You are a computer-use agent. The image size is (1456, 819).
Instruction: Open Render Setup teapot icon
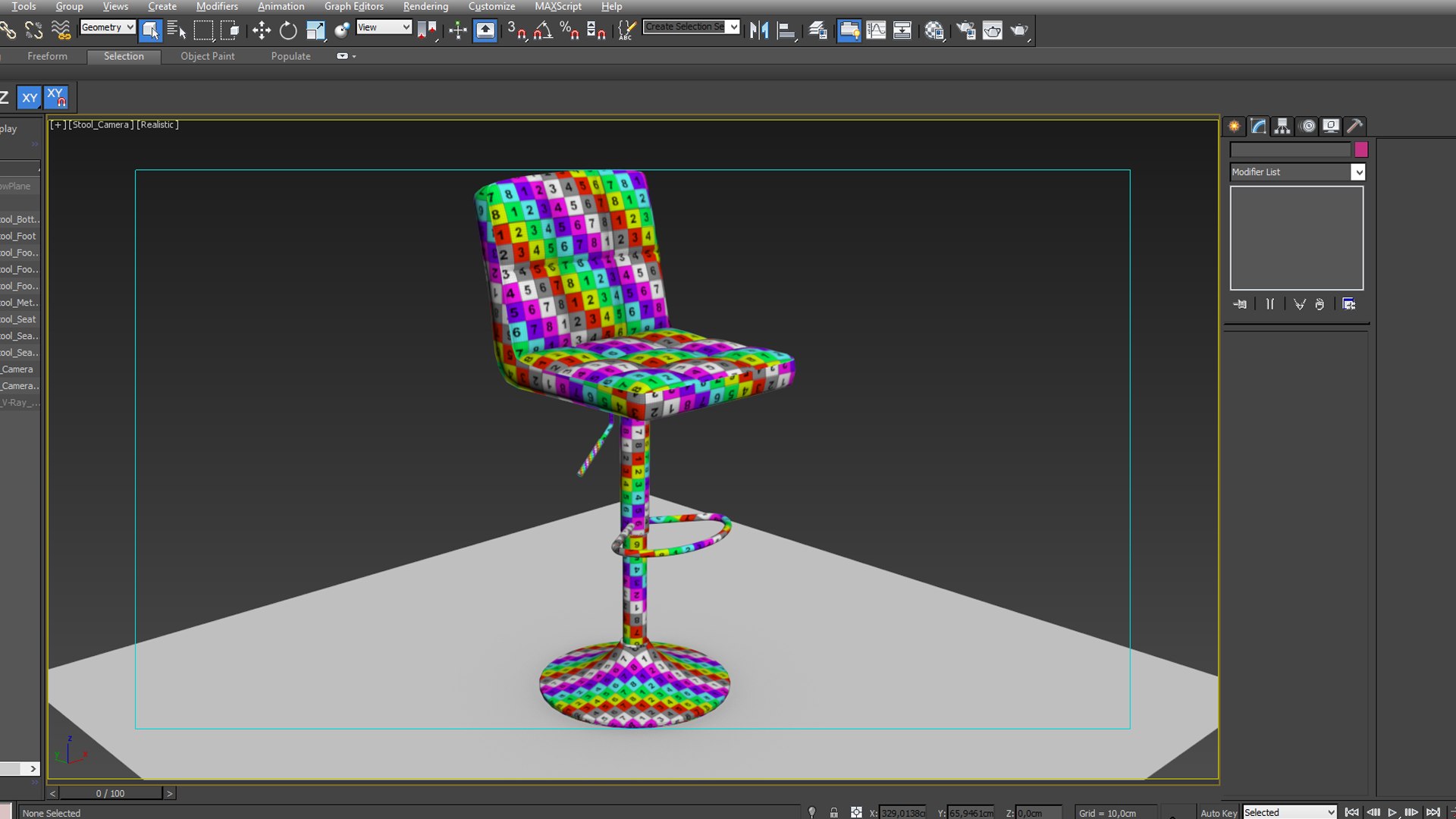tap(965, 30)
